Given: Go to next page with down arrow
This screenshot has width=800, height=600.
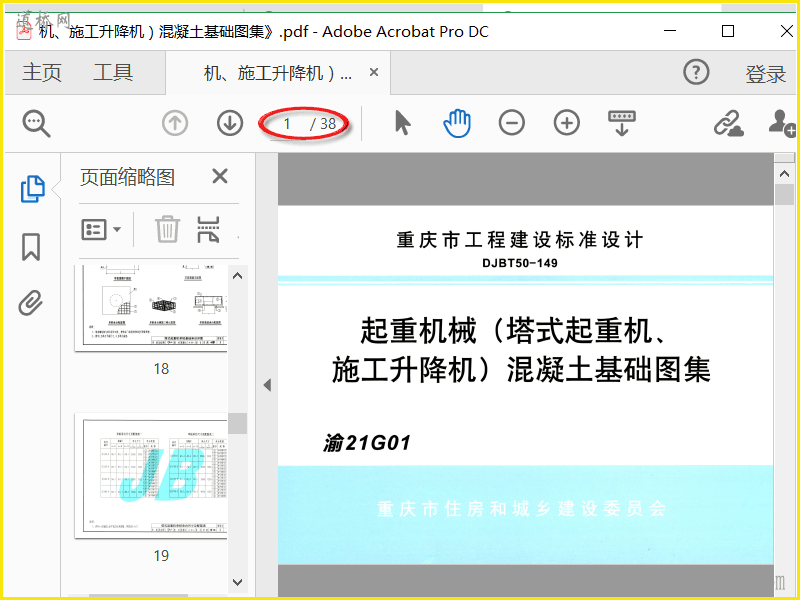Looking at the screenshot, I should tap(230, 123).
